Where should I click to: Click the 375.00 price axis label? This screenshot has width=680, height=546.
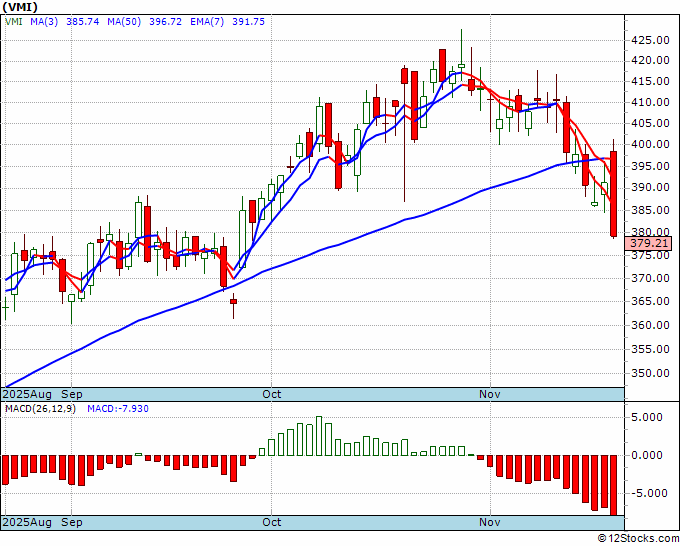(650, 255)
